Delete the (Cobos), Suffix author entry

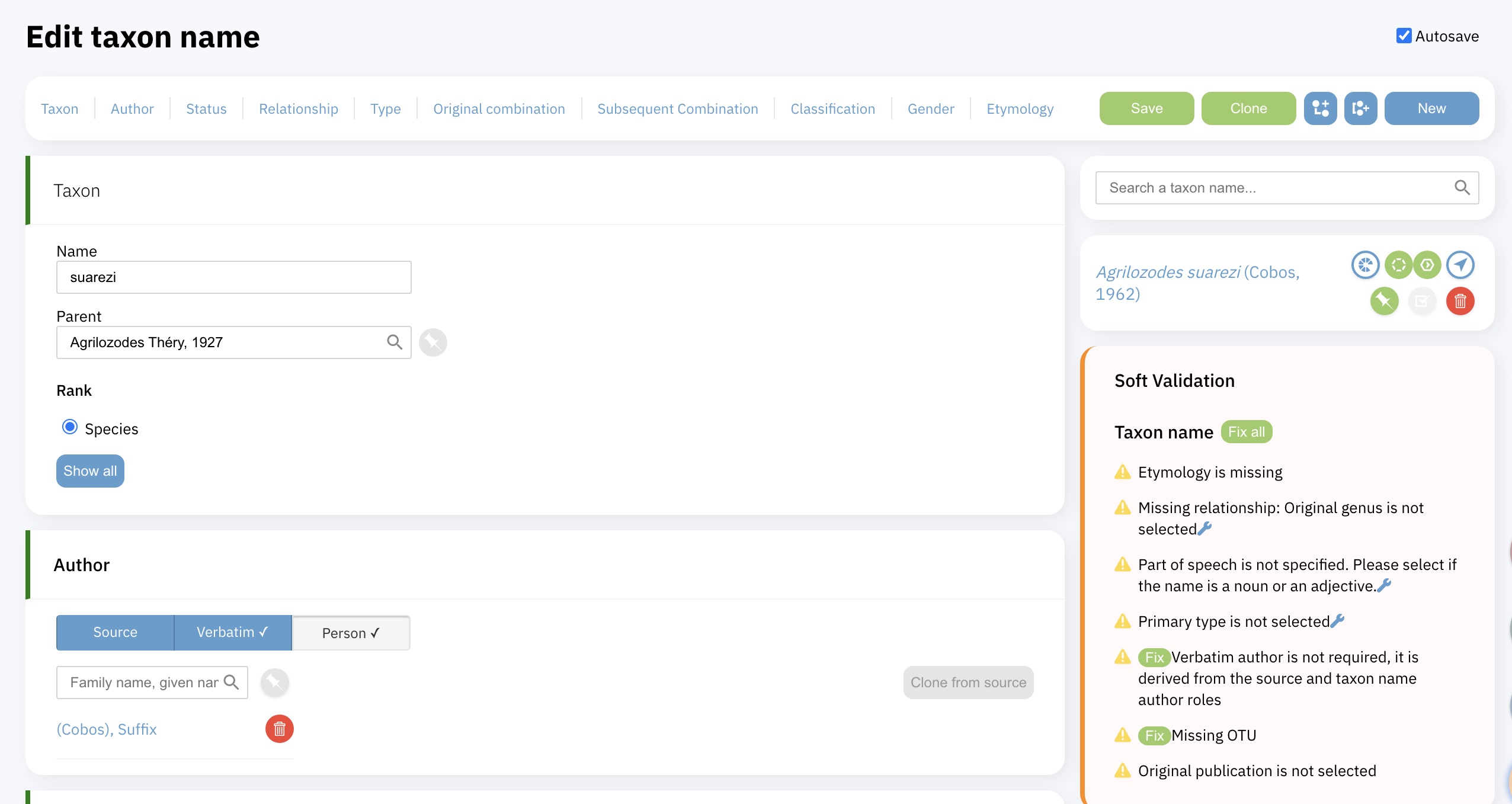tap(279, 729)
